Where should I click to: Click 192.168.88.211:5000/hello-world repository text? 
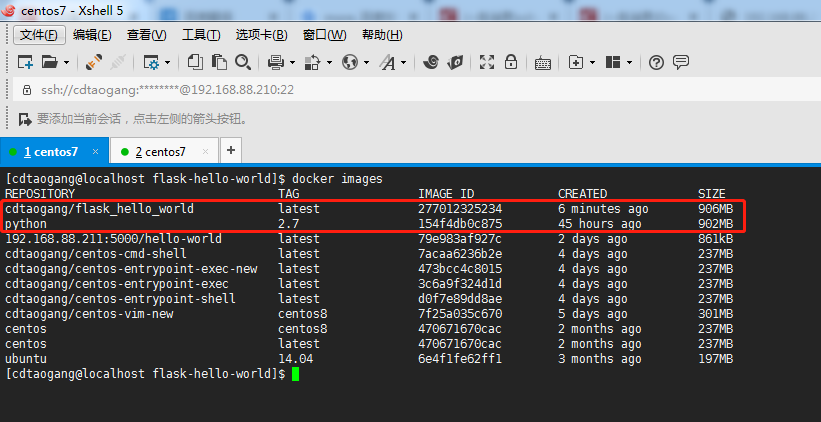pyautogui.click(x=113, y=239)
